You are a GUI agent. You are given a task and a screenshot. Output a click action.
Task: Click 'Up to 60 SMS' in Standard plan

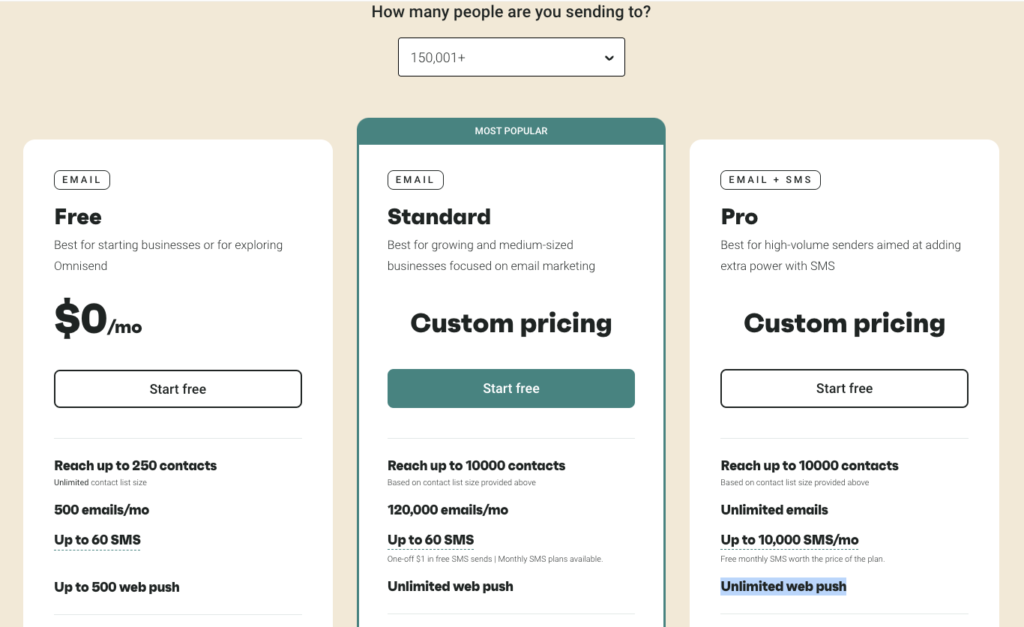430,540
